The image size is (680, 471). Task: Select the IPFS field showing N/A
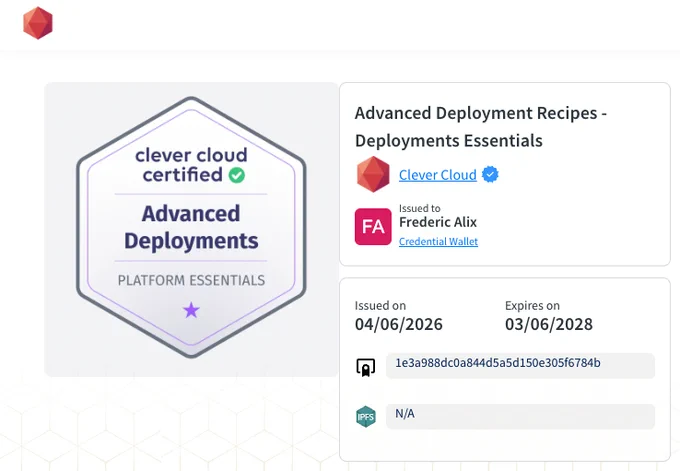click(x=520, y=416)
